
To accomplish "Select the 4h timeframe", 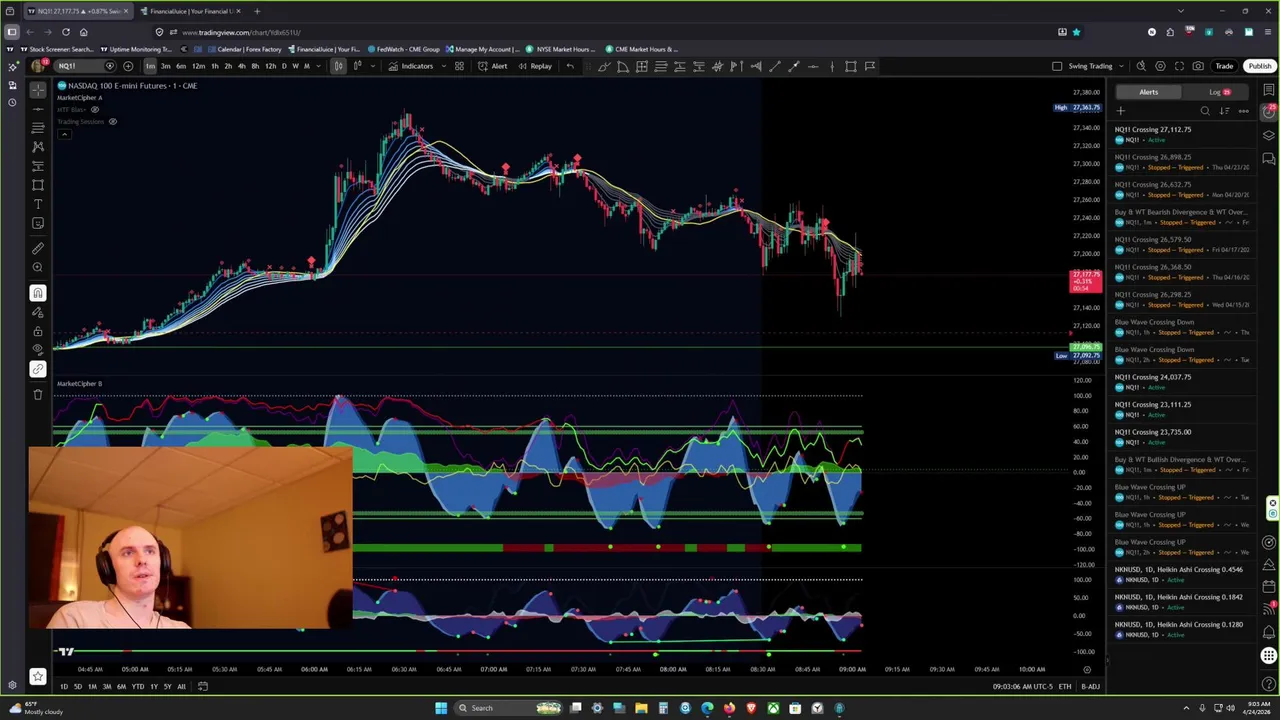I will 241,66.
